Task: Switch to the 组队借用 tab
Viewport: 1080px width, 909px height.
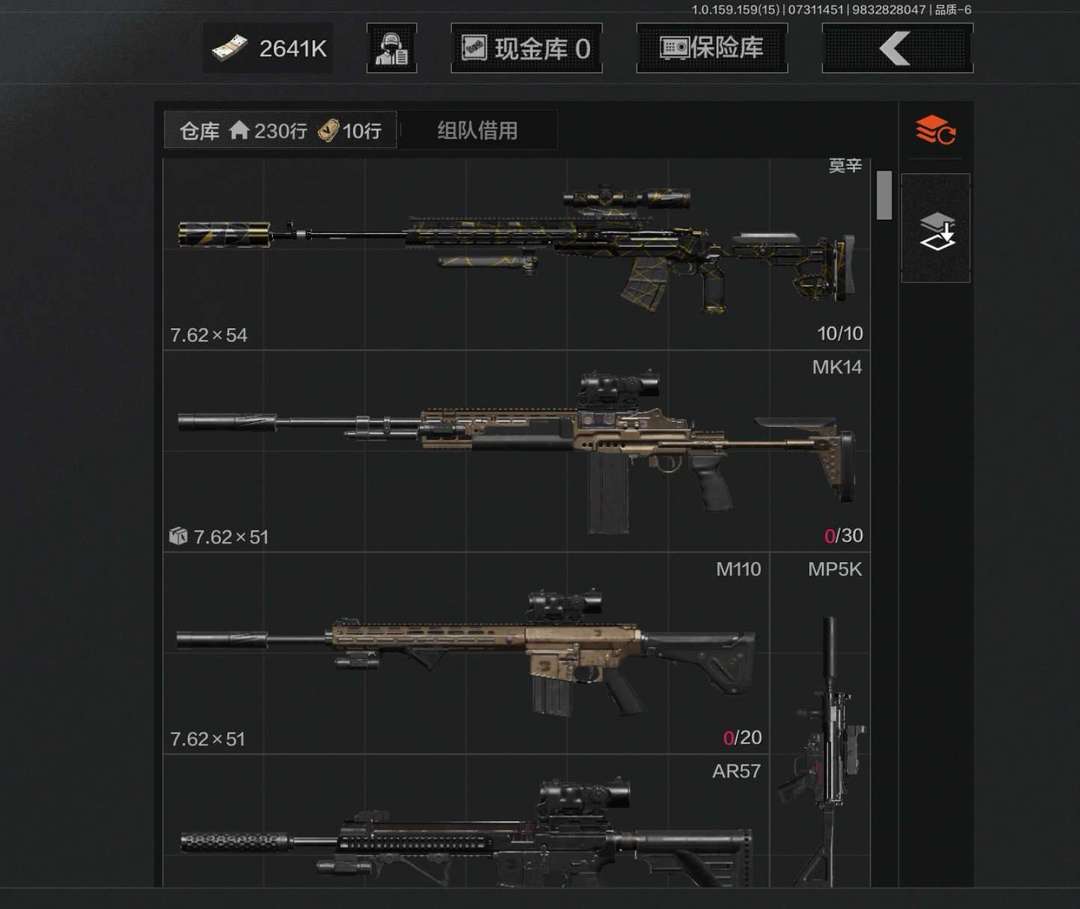Action: pyautogui.click(x=477, y=130)
